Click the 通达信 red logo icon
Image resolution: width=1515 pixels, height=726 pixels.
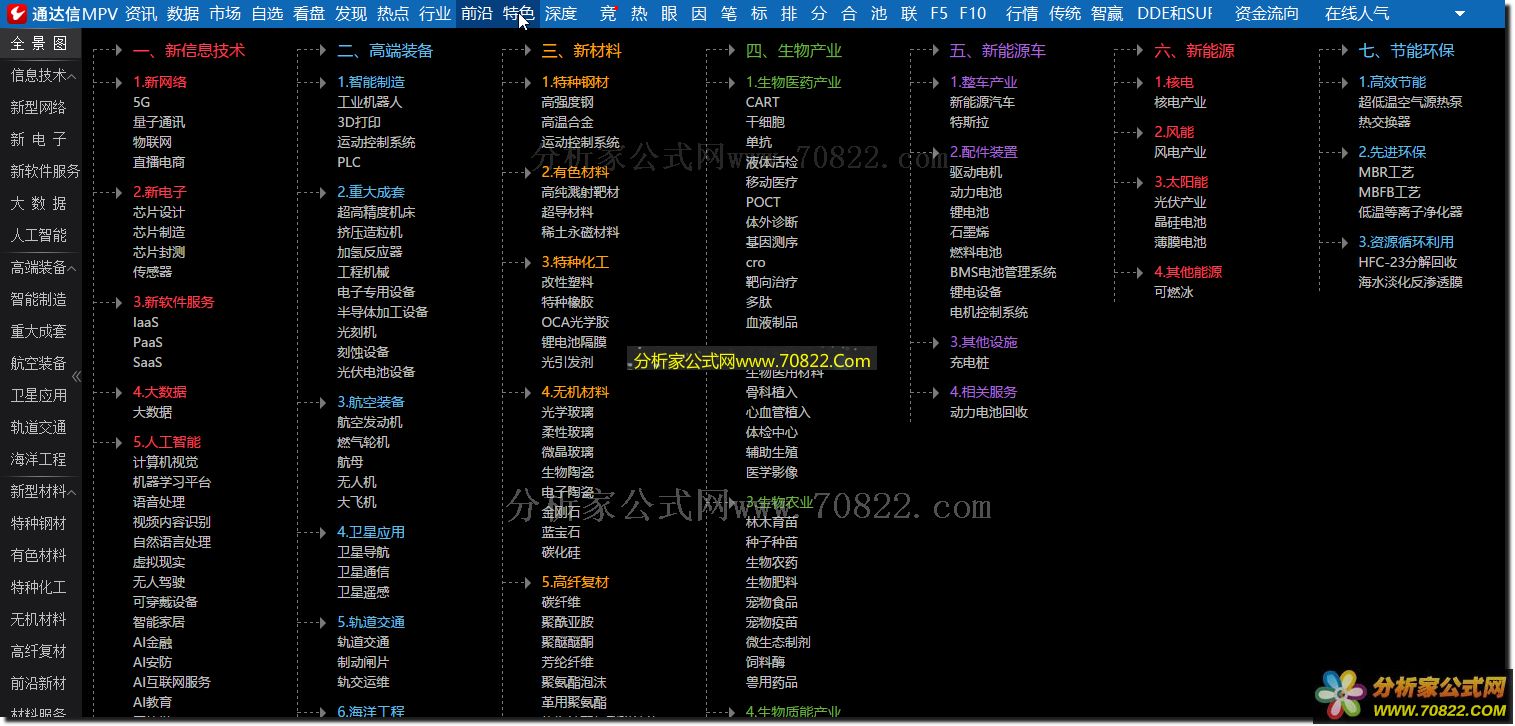click(x=15, y=13)
